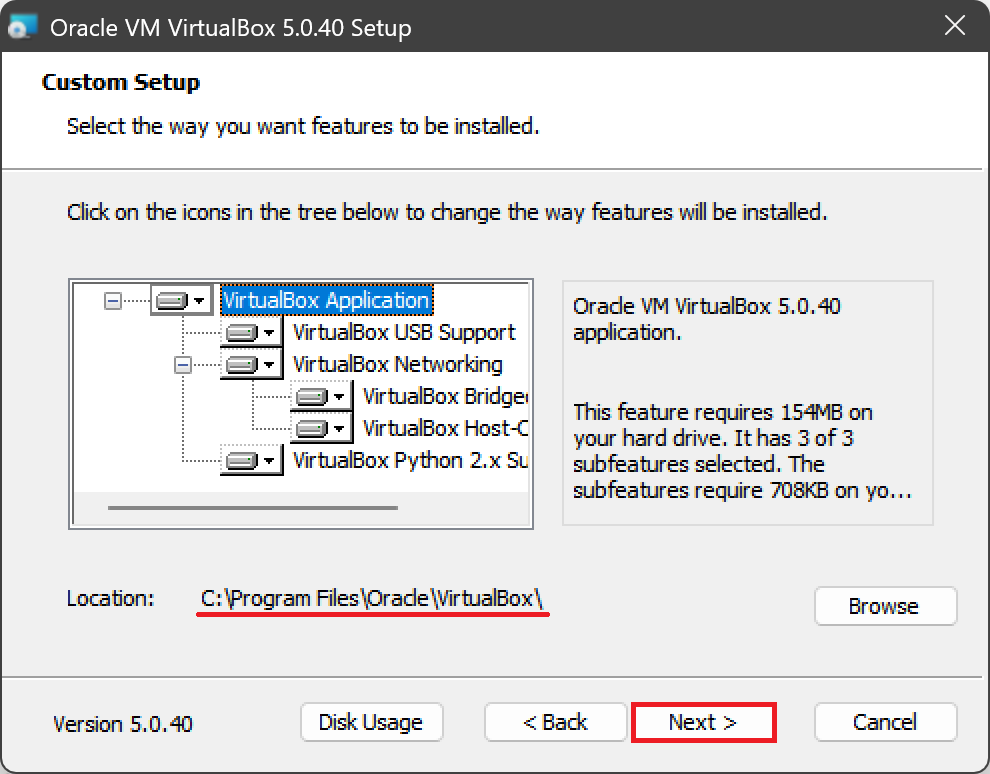The width and height of the screenshot is (990, 774).
Task: Cancel the VirtualBox setup
Action: click(885, 722)
